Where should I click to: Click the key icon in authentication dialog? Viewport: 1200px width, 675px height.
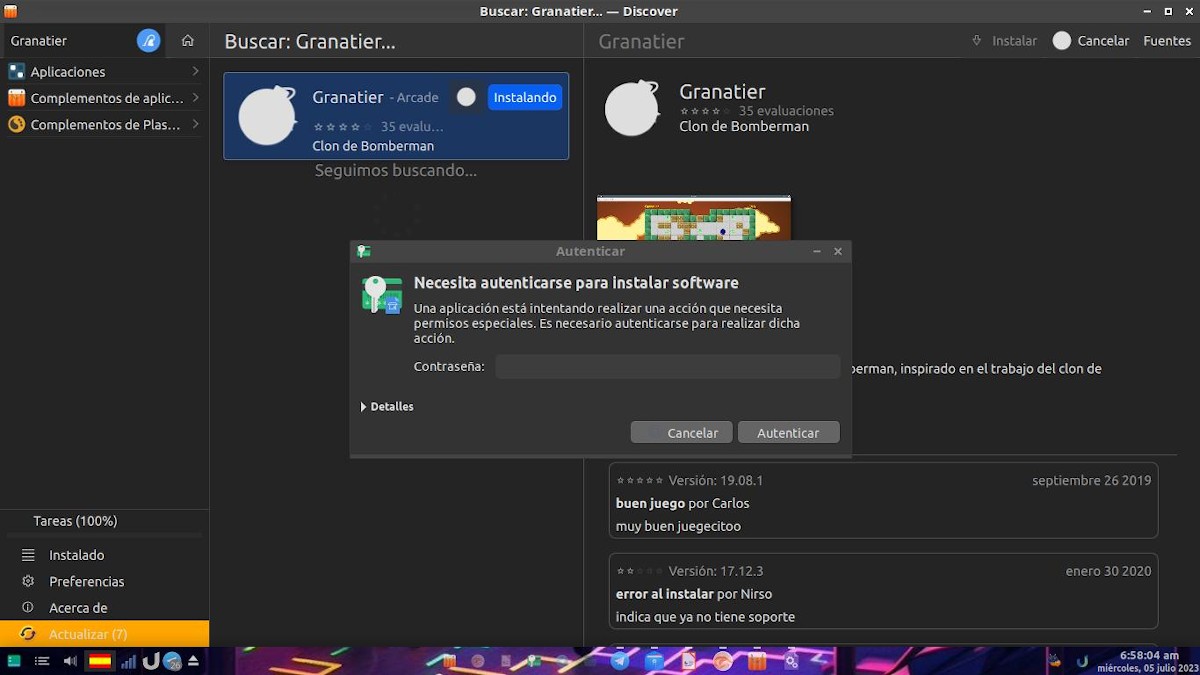[381, 295]
